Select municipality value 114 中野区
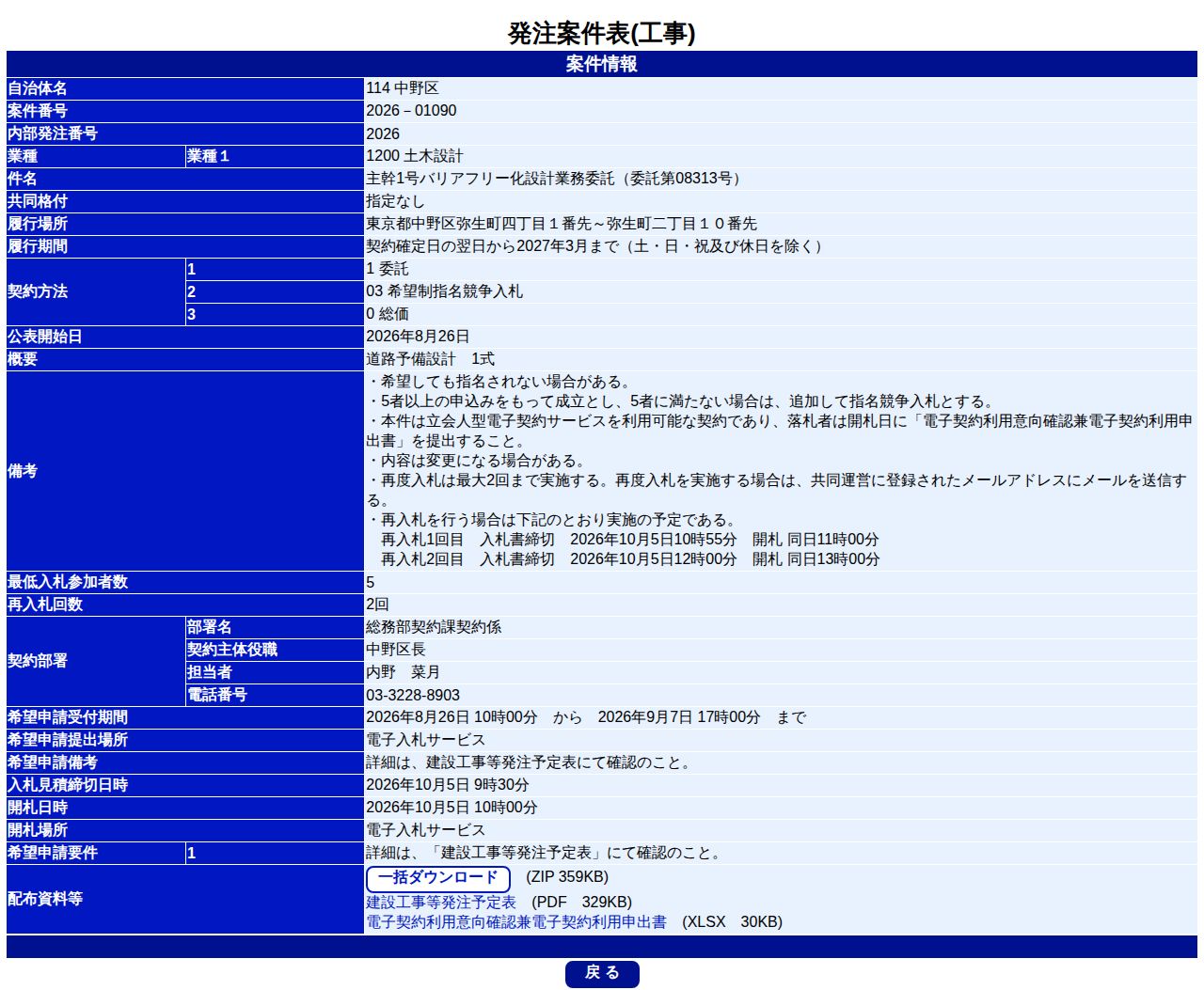1204x990 pixels. click(x=403, y=87)
